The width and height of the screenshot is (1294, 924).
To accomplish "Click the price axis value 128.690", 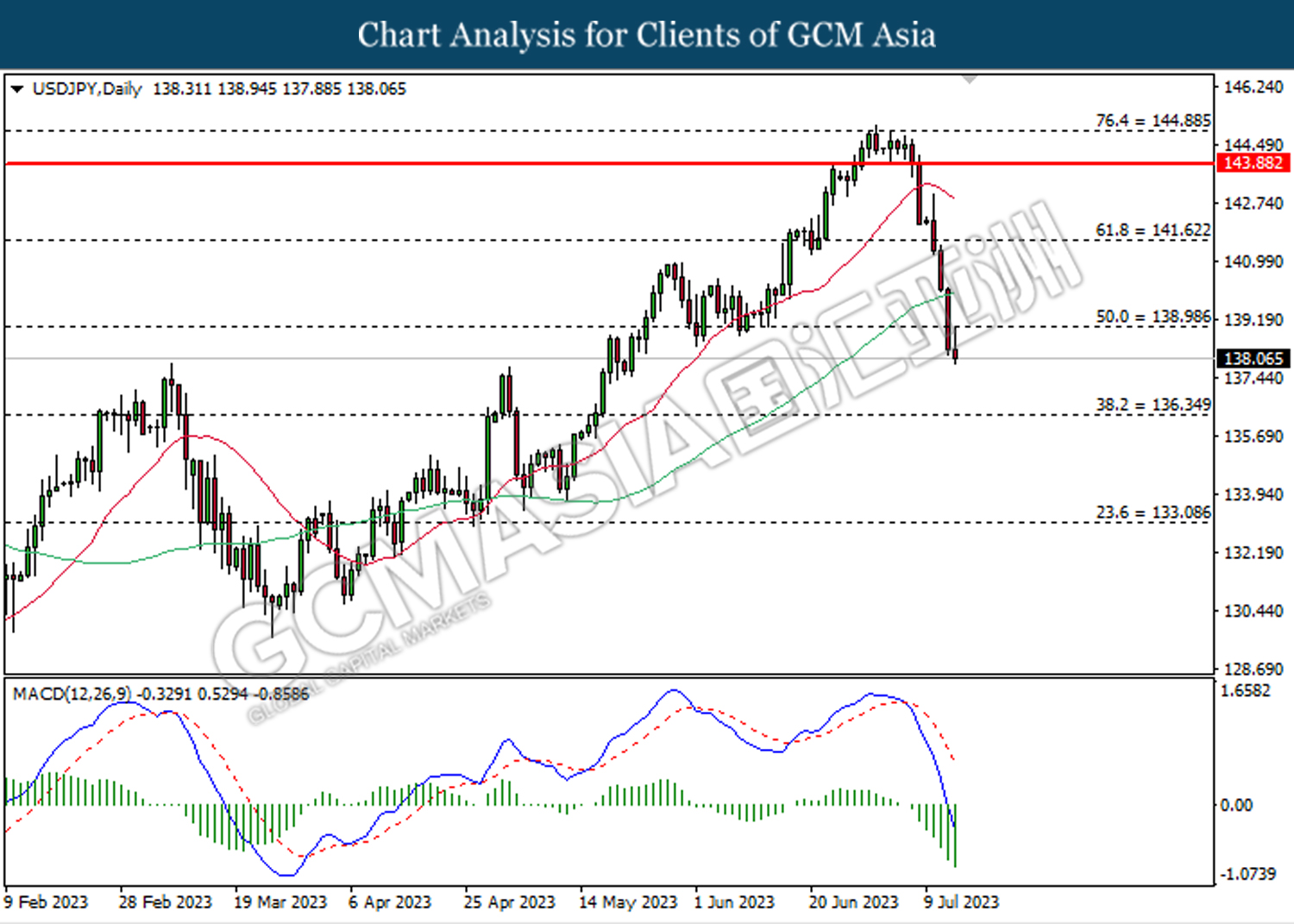I will point(1253,669).
